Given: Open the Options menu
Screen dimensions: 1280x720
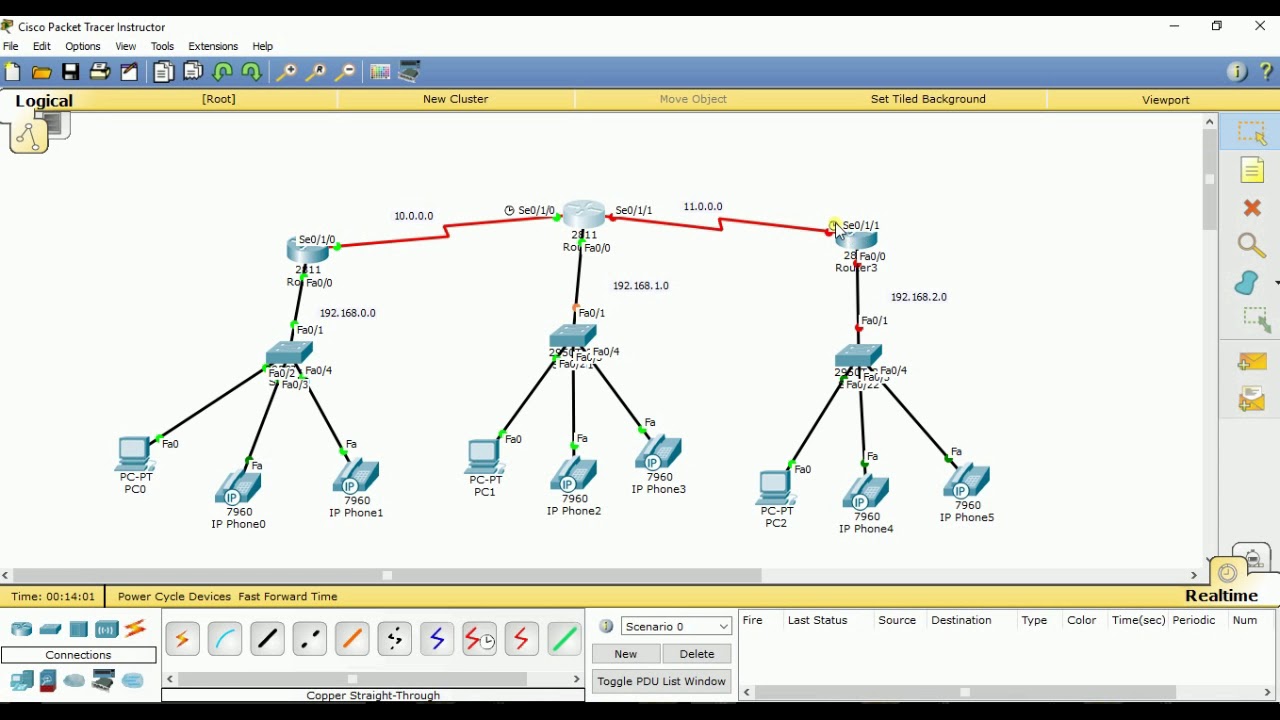Looking at the screenshot, I should click(83, 46).
